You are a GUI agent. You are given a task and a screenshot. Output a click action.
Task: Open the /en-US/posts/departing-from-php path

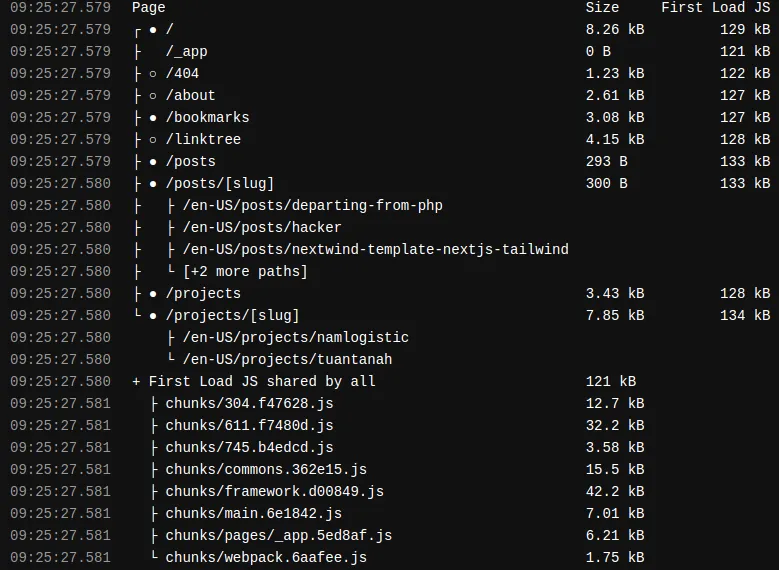(x=312, y=206)
